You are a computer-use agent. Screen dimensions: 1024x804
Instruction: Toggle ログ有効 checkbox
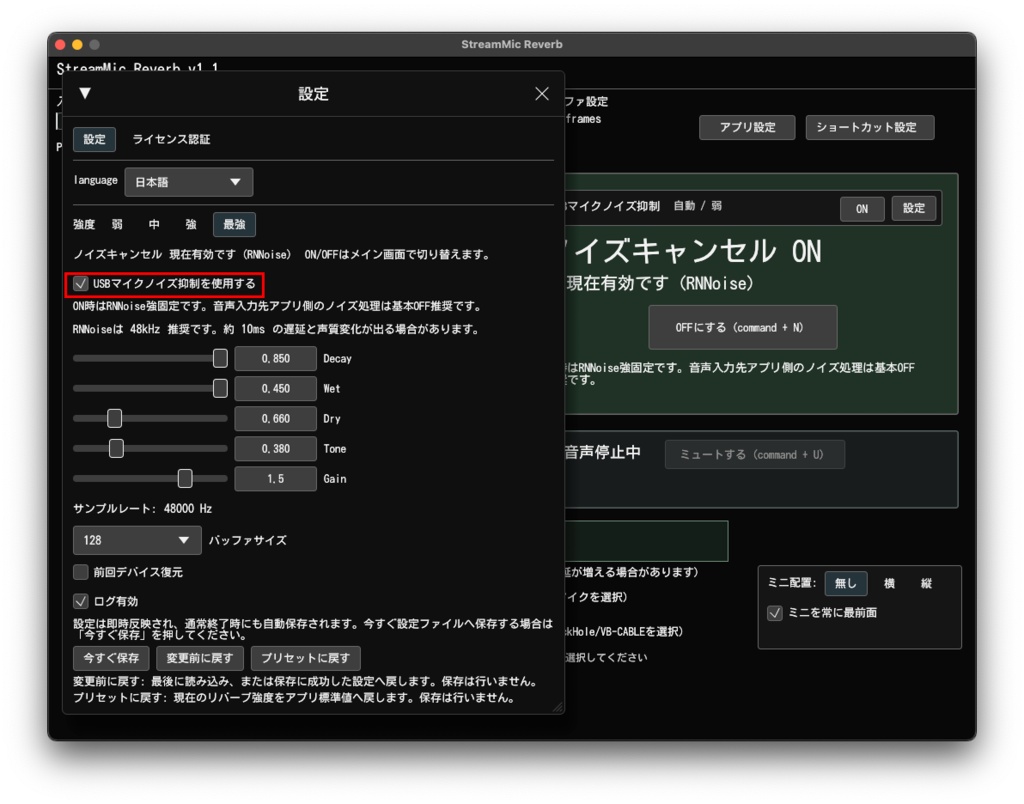click(x=80, y=601)
